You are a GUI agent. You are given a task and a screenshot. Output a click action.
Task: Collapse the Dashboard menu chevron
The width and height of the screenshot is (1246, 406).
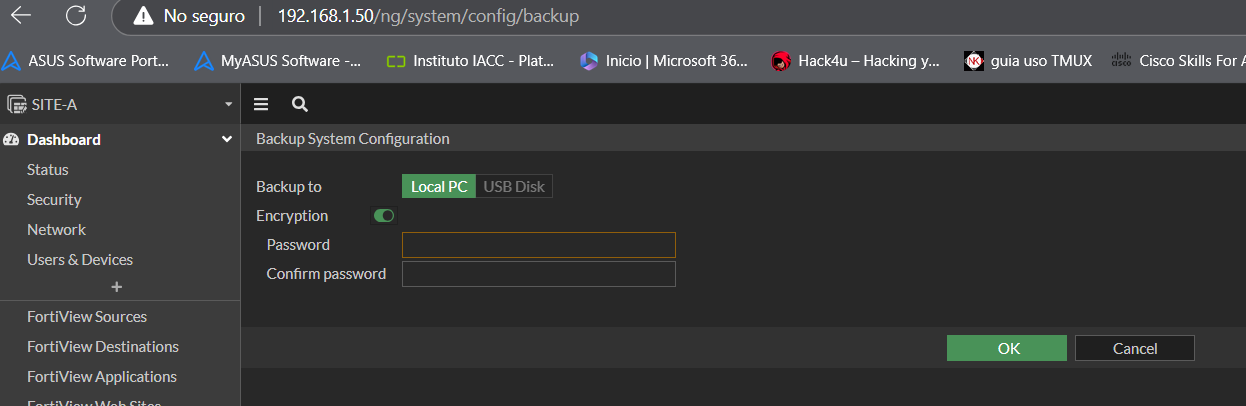coord(227,140)
